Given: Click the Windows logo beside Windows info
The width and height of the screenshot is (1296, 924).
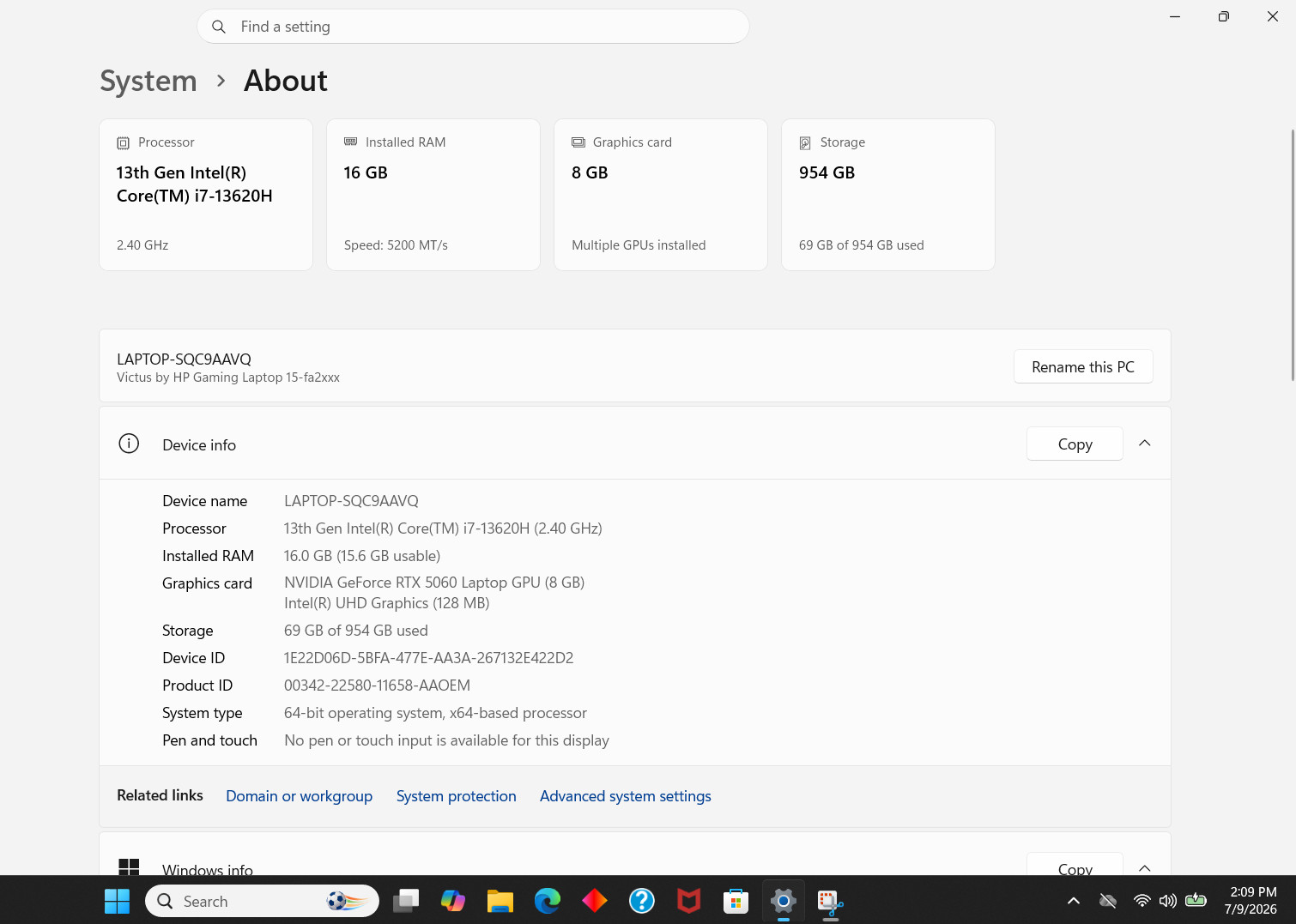Looking at the screenshot, I should pyautogui.click(x=129, y=867).
